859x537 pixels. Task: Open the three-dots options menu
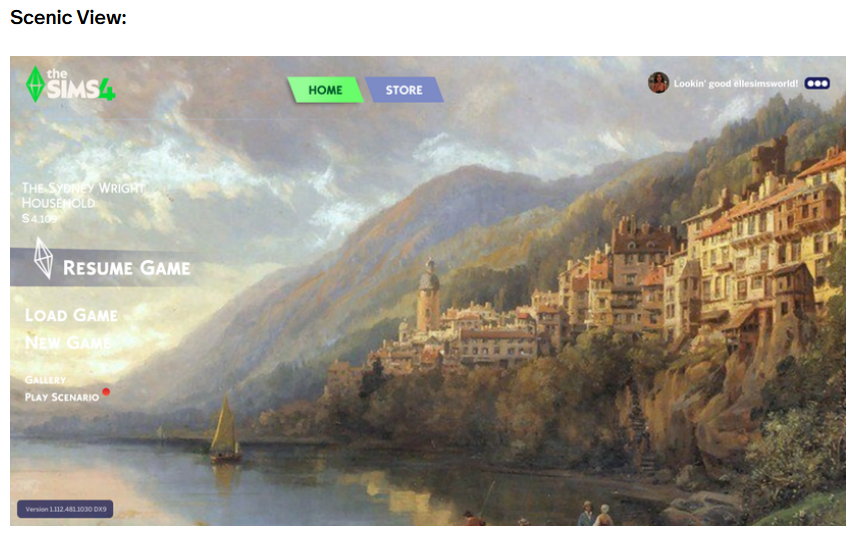pos(817,83)
